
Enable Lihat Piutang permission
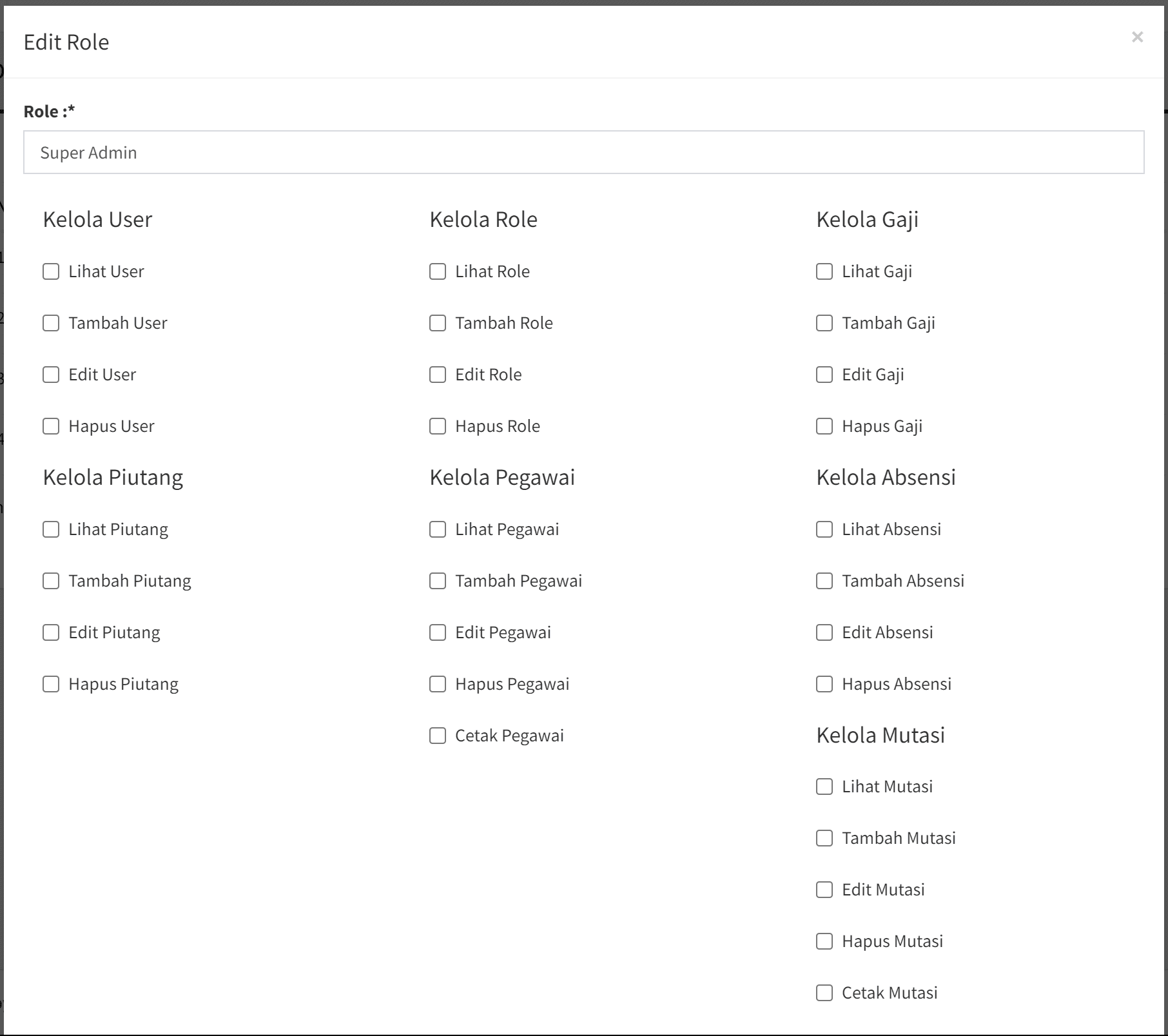pyautogui.click(x=51, y=529)
